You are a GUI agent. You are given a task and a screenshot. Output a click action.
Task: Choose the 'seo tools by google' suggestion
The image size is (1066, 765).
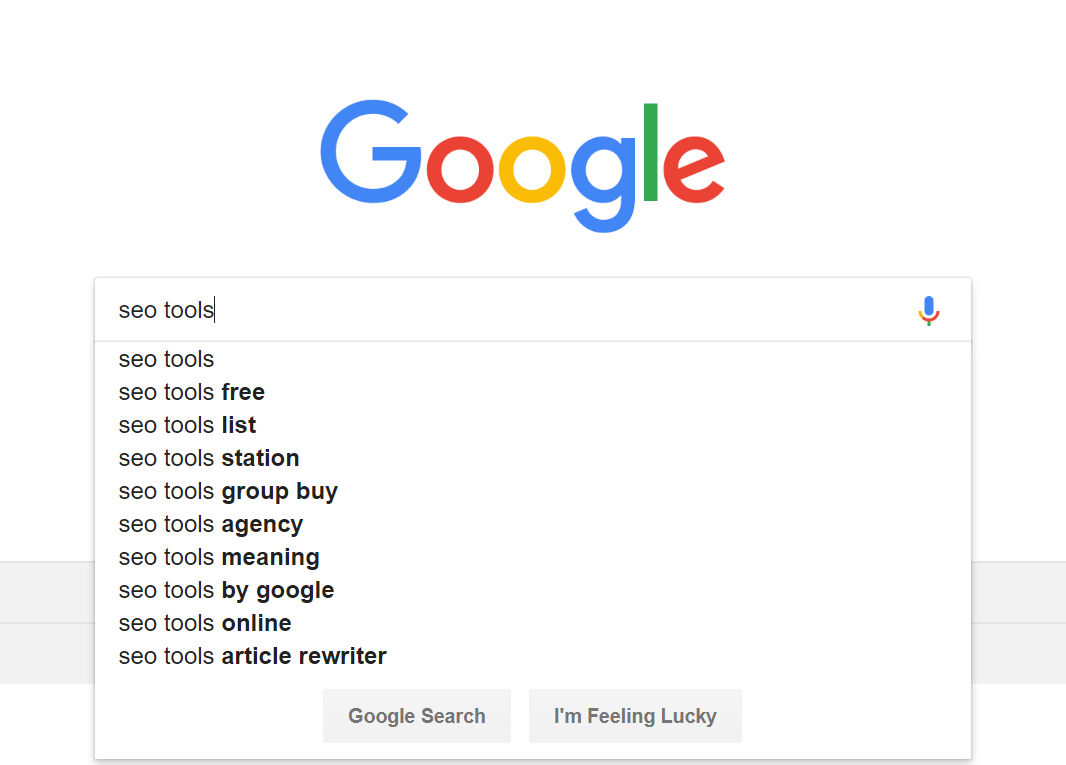pyautogui.click(x=533, y=590)
